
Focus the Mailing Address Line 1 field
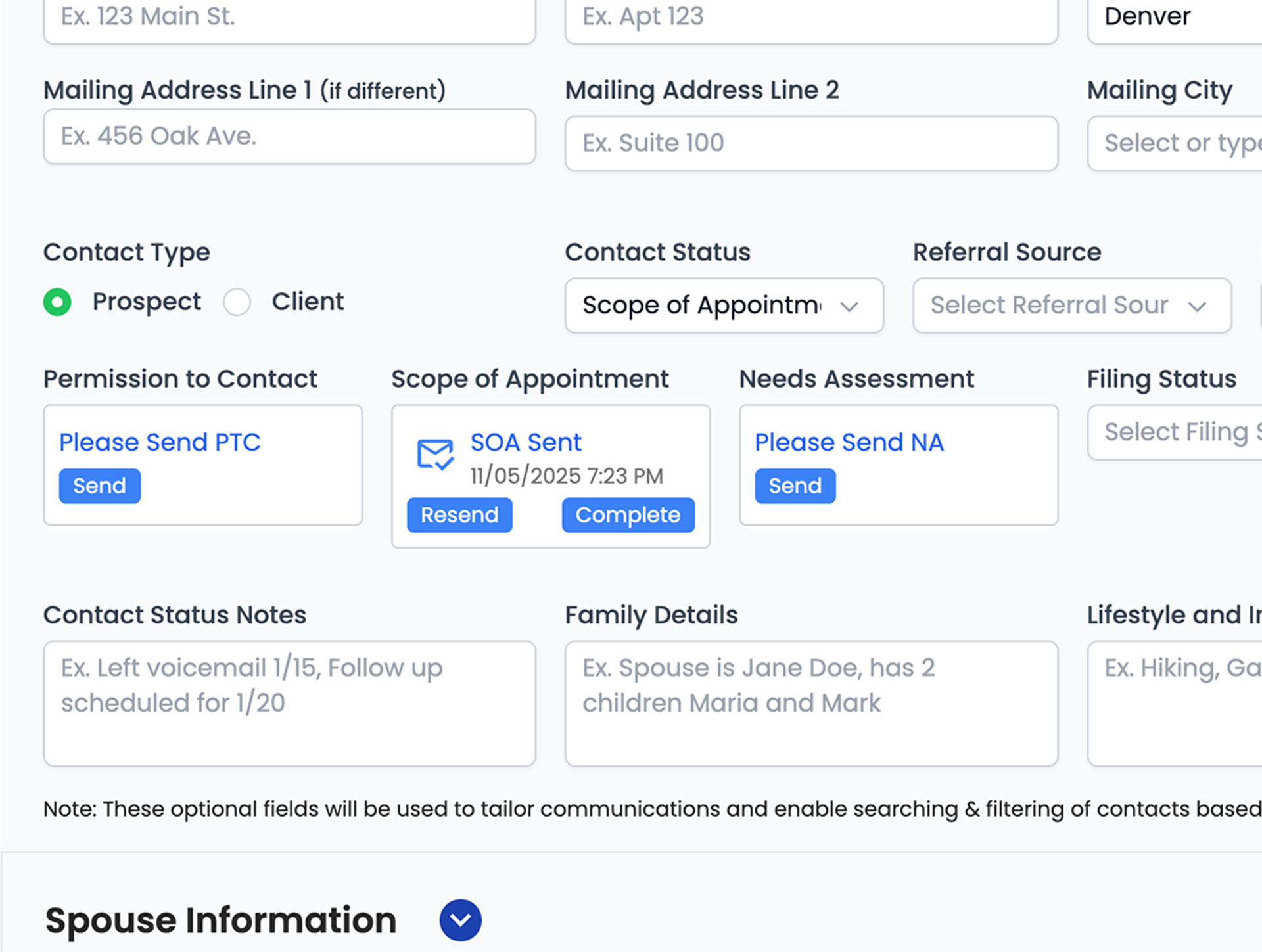pos(289,137)
